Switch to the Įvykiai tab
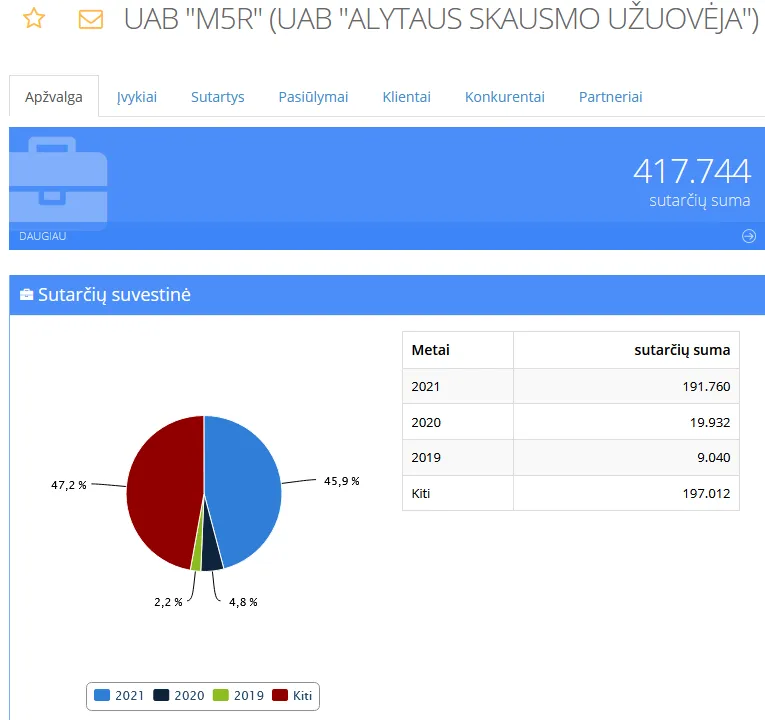The height and width of the screenshot is (720, 765). click(137, 97)
